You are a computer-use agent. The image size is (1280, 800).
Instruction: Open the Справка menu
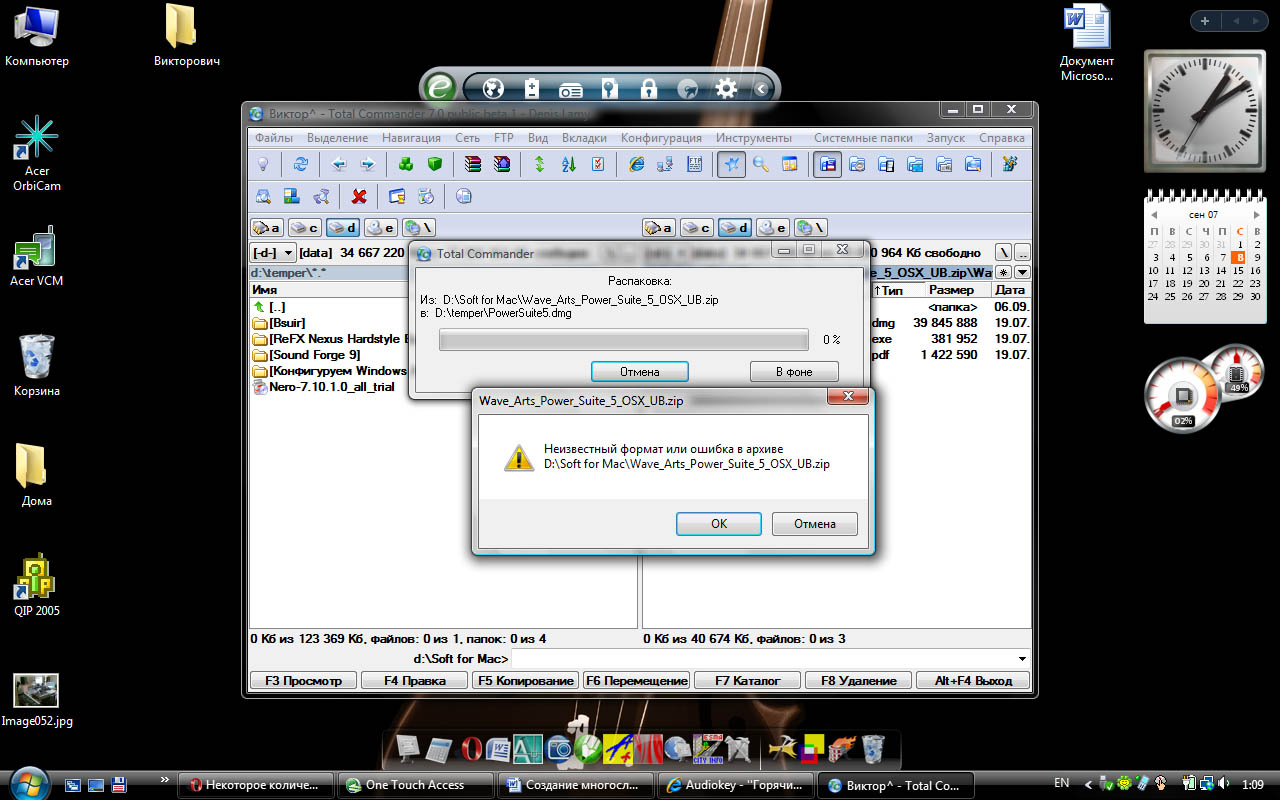tap(1001, 138)
